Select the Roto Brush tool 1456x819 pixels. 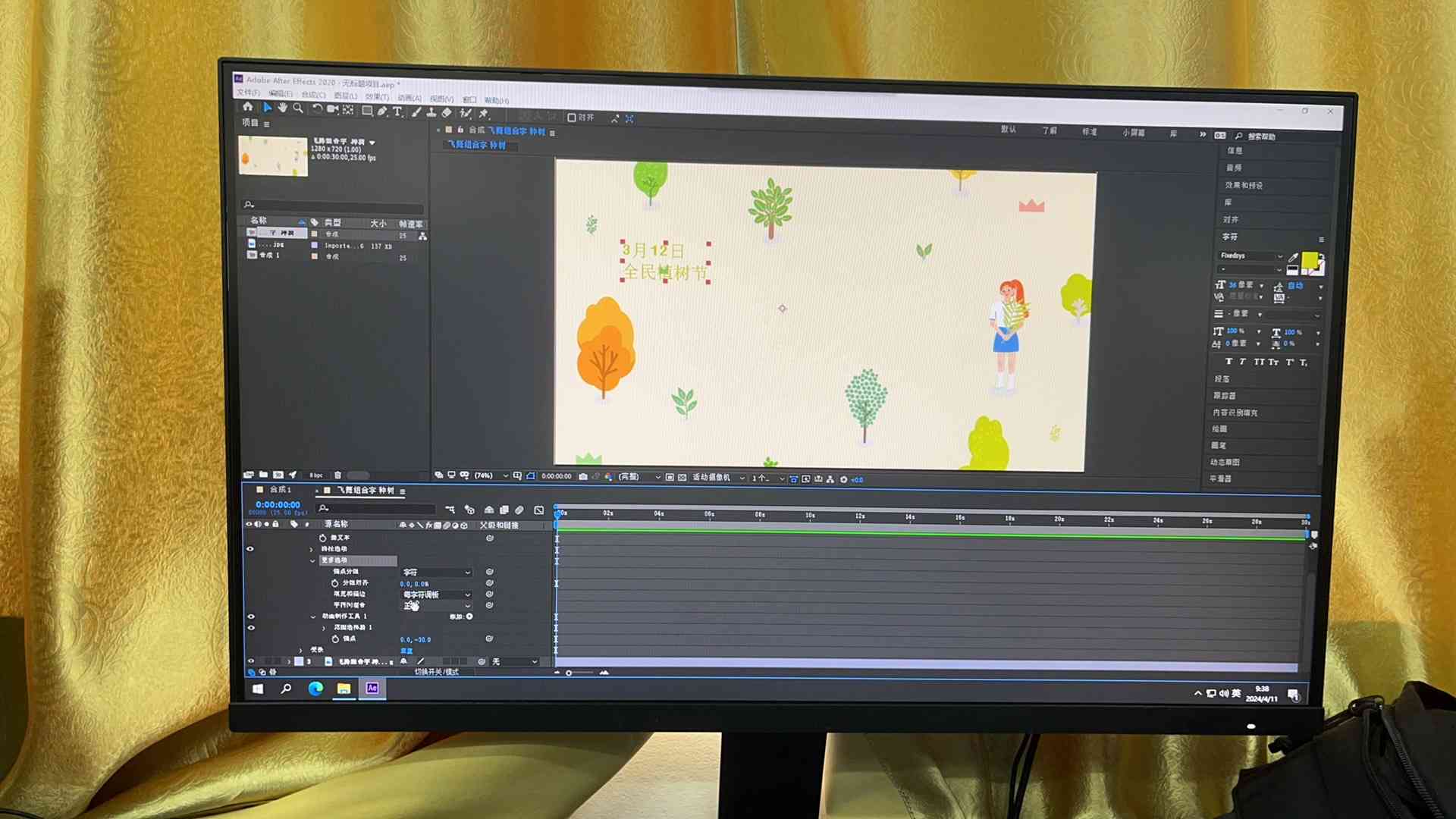coord(466,114)
